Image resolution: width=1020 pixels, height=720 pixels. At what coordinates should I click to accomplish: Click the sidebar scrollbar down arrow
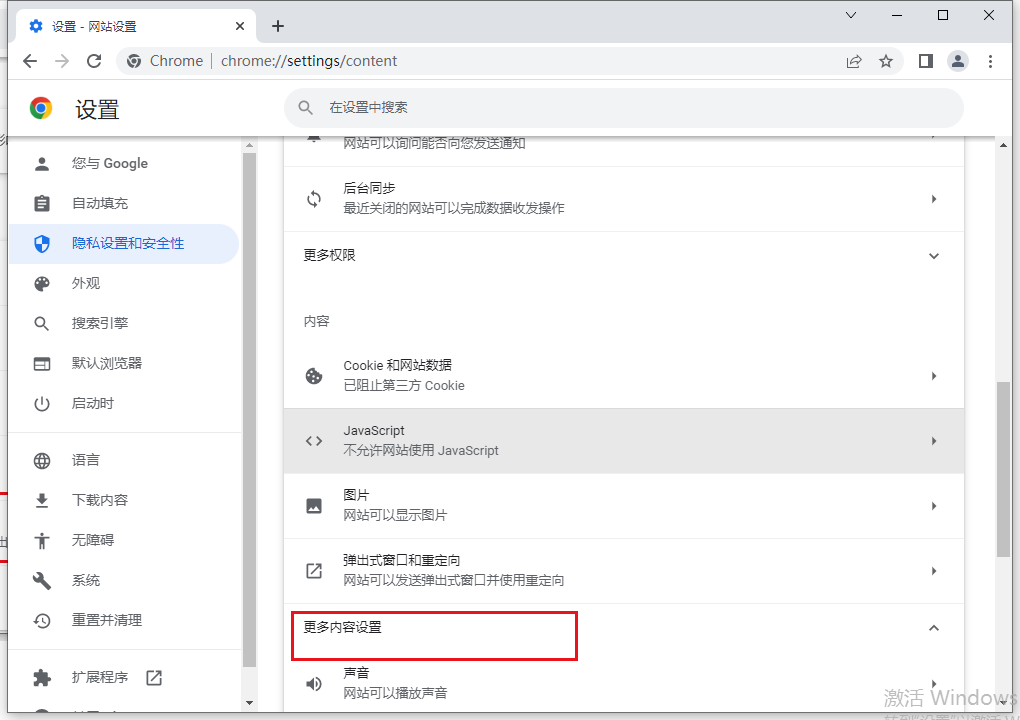pos(249,703)
